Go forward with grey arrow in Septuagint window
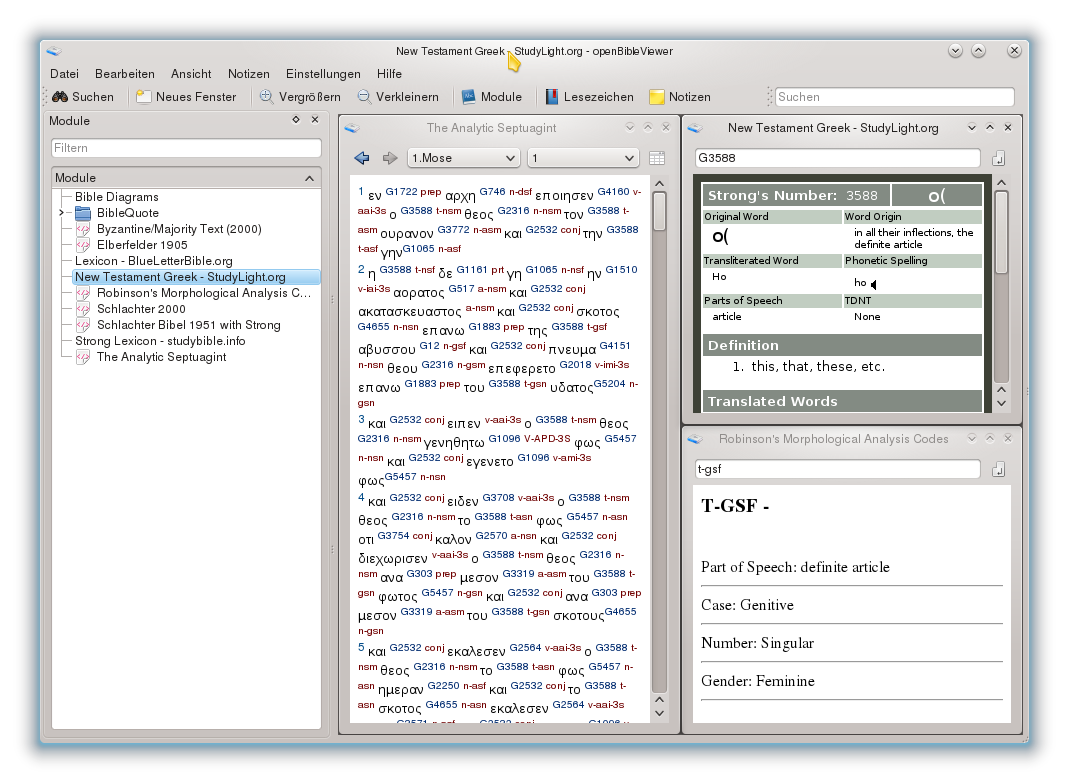Screen dimensions: 1069x783 tap(390, 158)
